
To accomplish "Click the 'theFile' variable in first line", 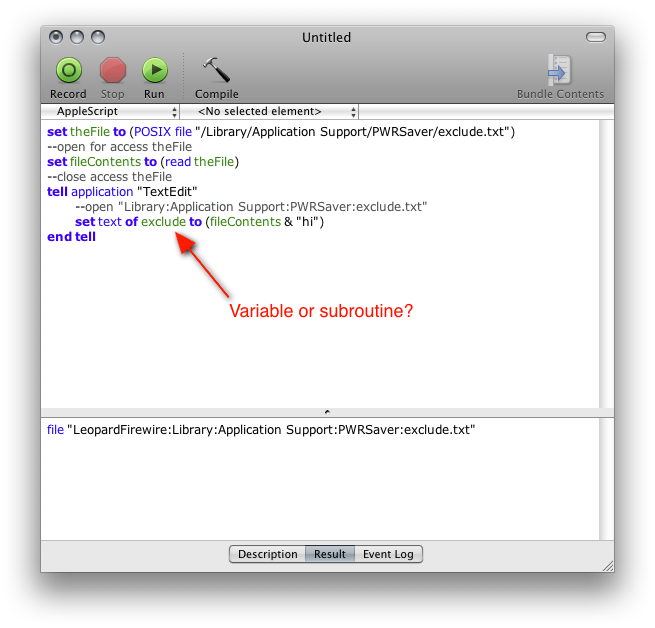I will [x=90, y=132].
